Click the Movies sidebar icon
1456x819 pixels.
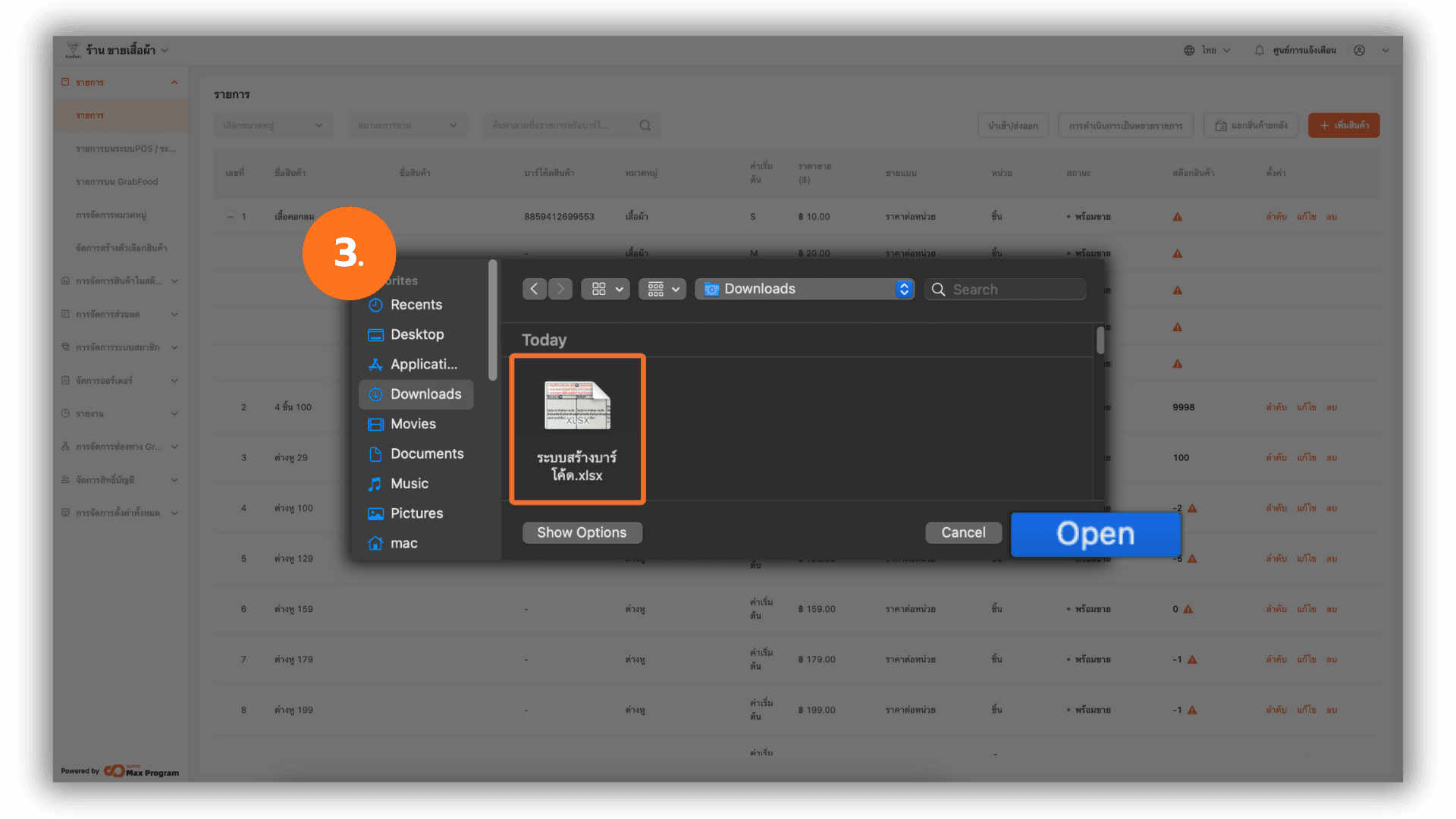coord(375,424)
